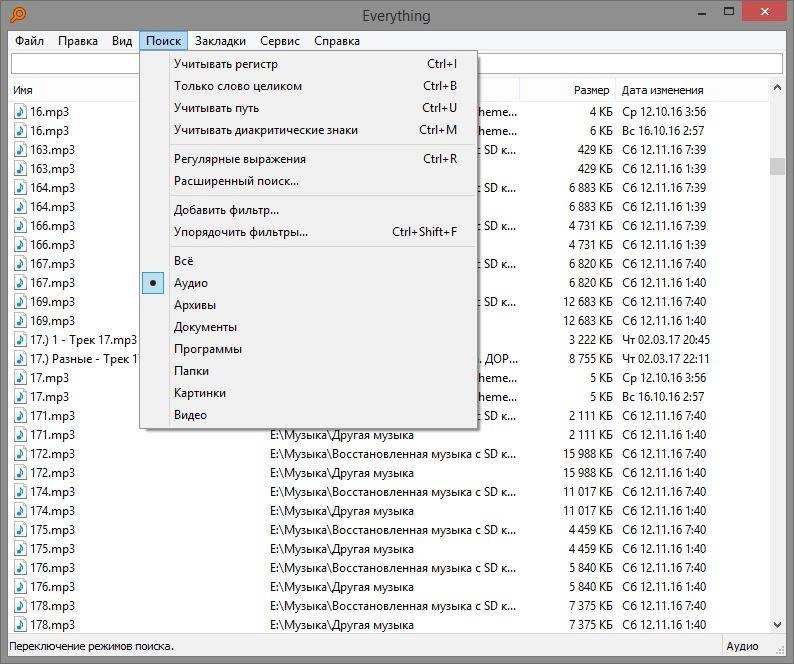The height and width of the screenshot is (664, 794).
Task: Enable Учитывать путь option
Action: click(308, 108)
